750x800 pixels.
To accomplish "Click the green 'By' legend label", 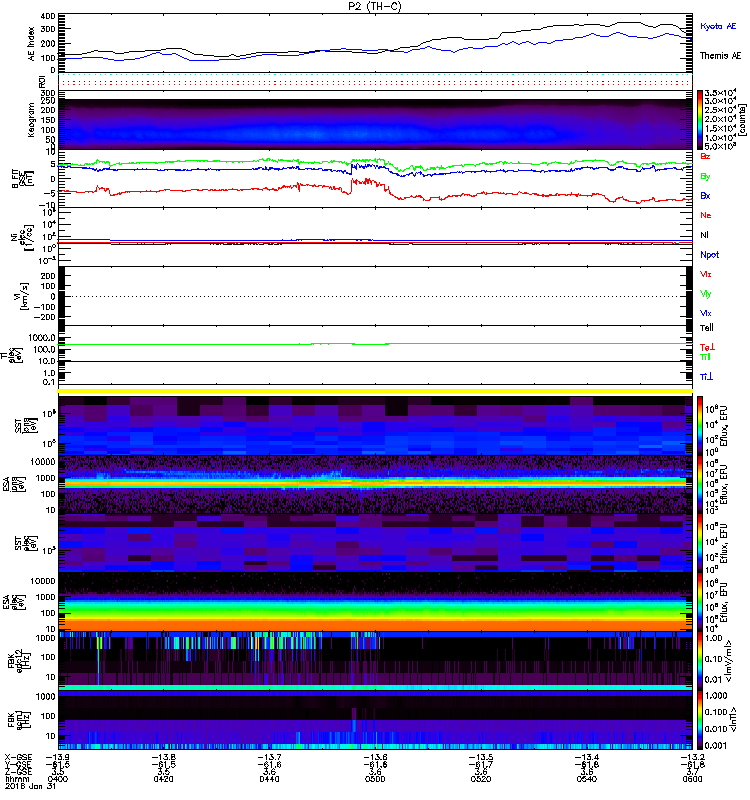I will coord(705,177).
